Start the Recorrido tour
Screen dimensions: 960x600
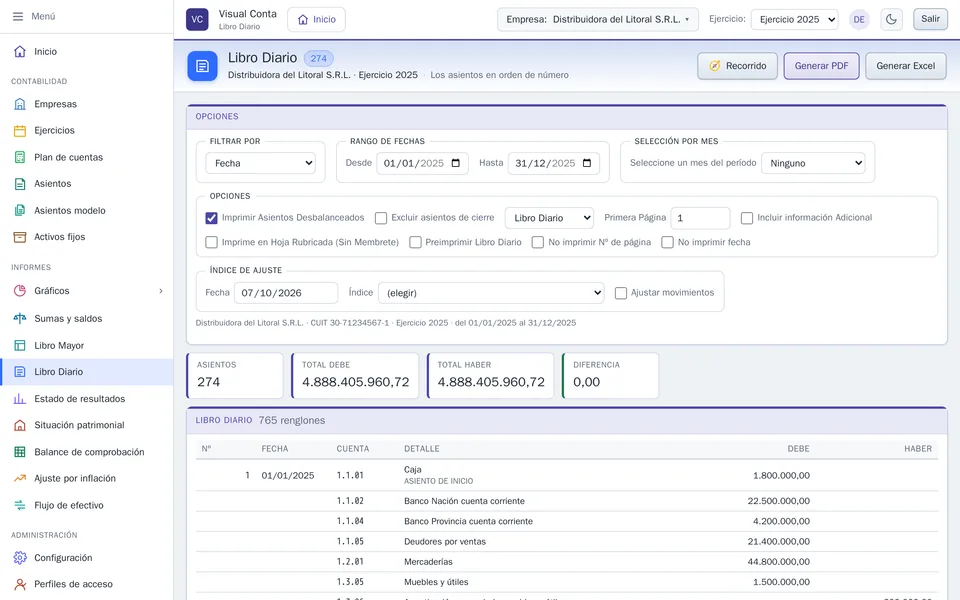coord(737,66)
